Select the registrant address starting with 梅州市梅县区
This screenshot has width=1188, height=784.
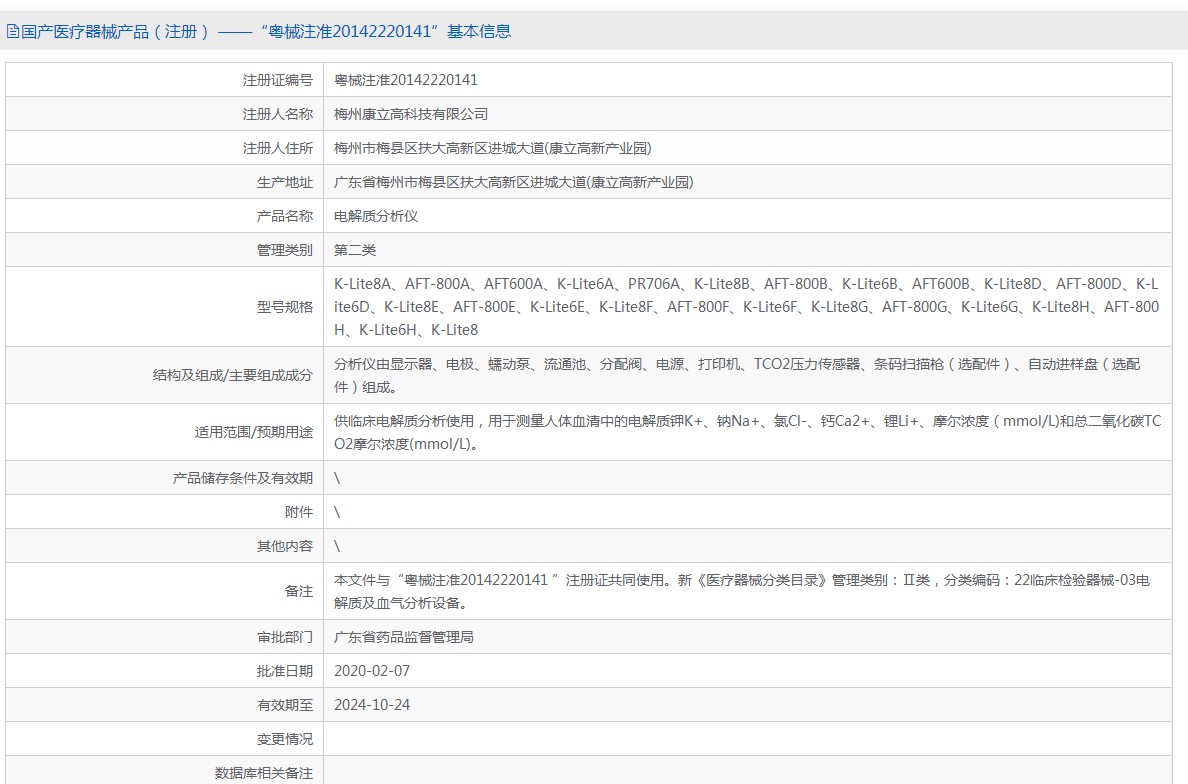coord(492,148)
